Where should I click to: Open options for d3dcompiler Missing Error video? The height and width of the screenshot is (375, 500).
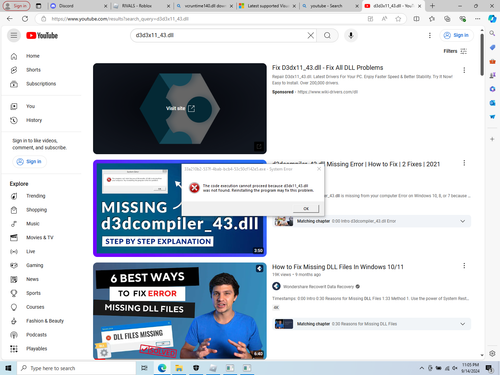pos(464,163)
